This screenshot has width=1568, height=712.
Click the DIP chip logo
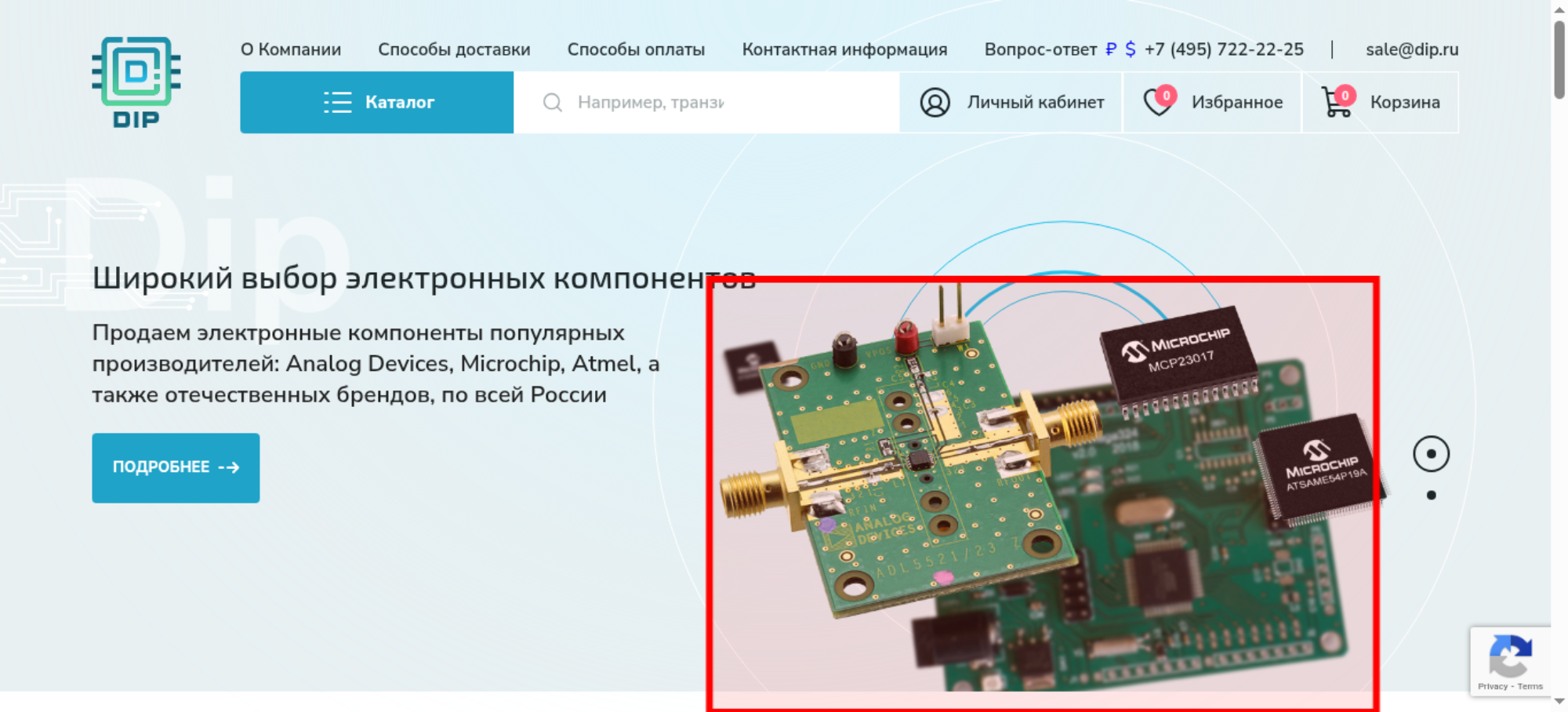pos(136,82)
